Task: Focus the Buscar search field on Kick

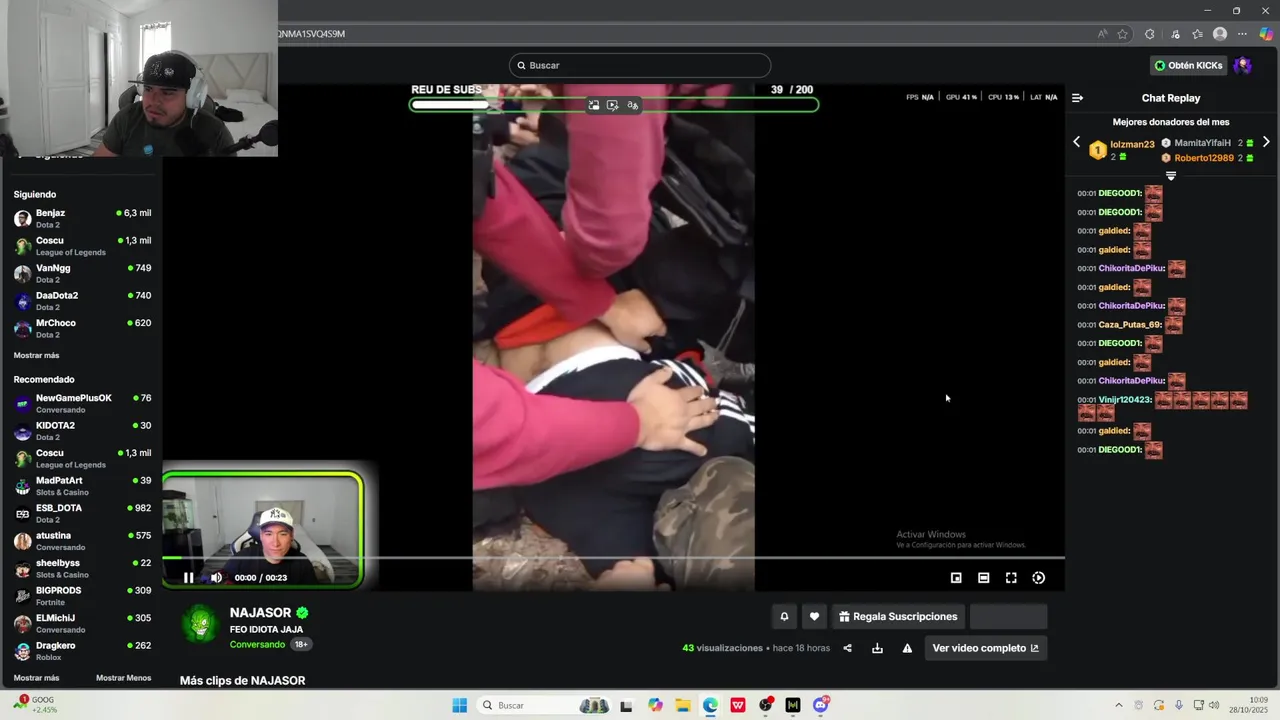Action: point(640,65)
